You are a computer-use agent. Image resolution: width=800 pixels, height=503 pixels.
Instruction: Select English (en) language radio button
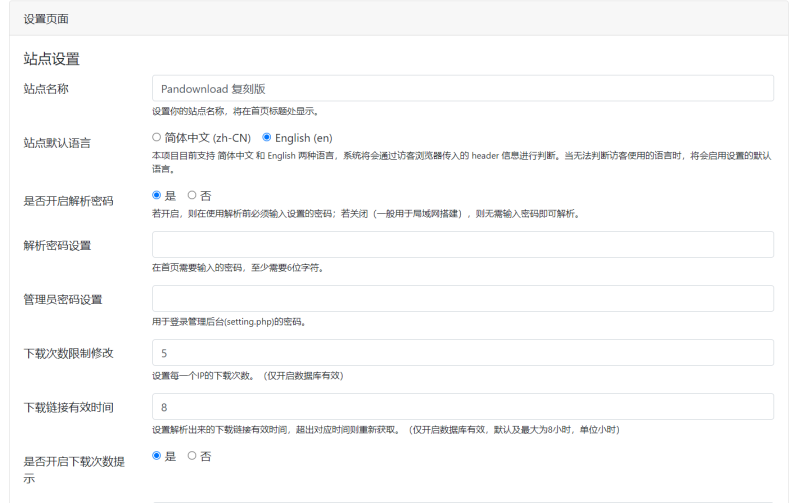point(267,137)
